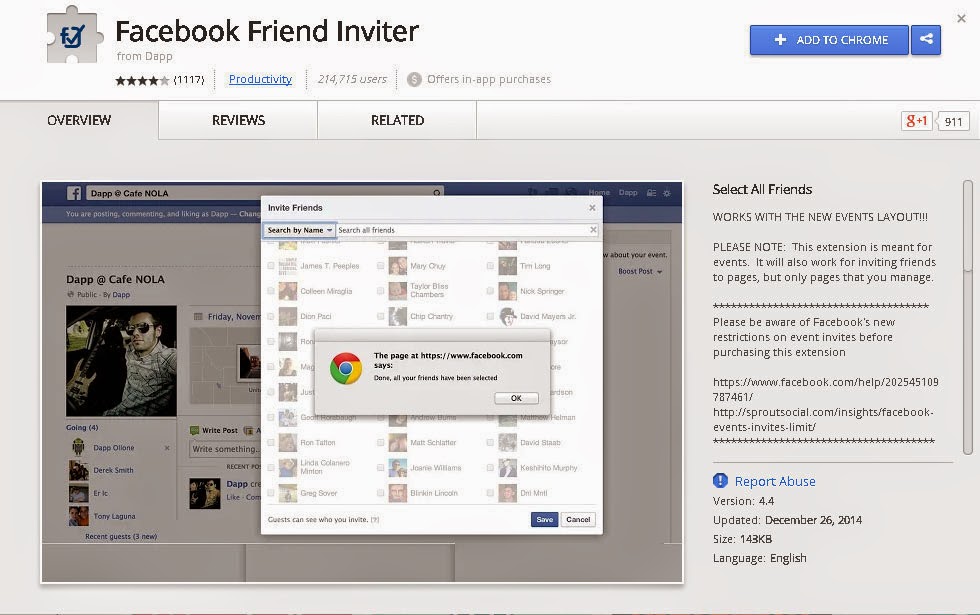Check the box for James T. Peeples
980x615 pixels.
(271, 266)
